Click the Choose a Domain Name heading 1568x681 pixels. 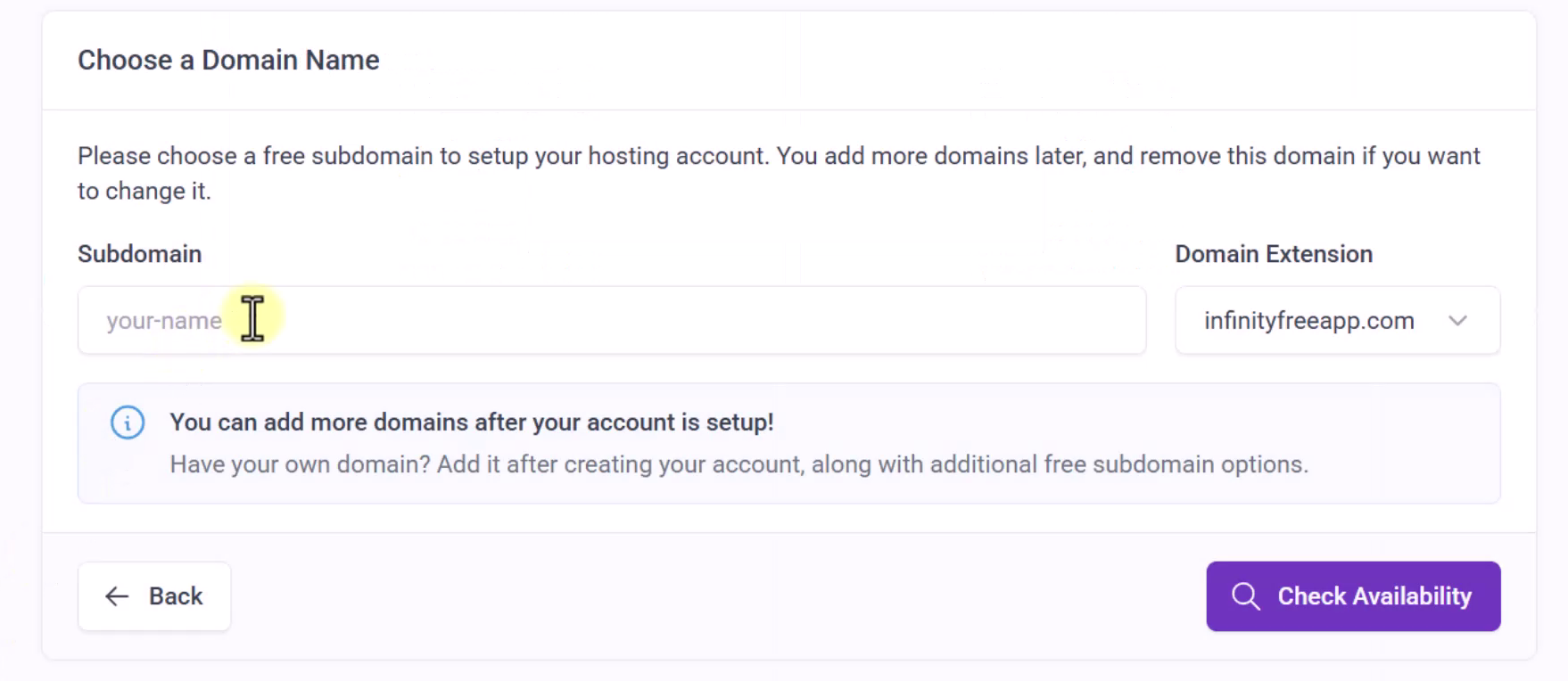pos(228,60)
